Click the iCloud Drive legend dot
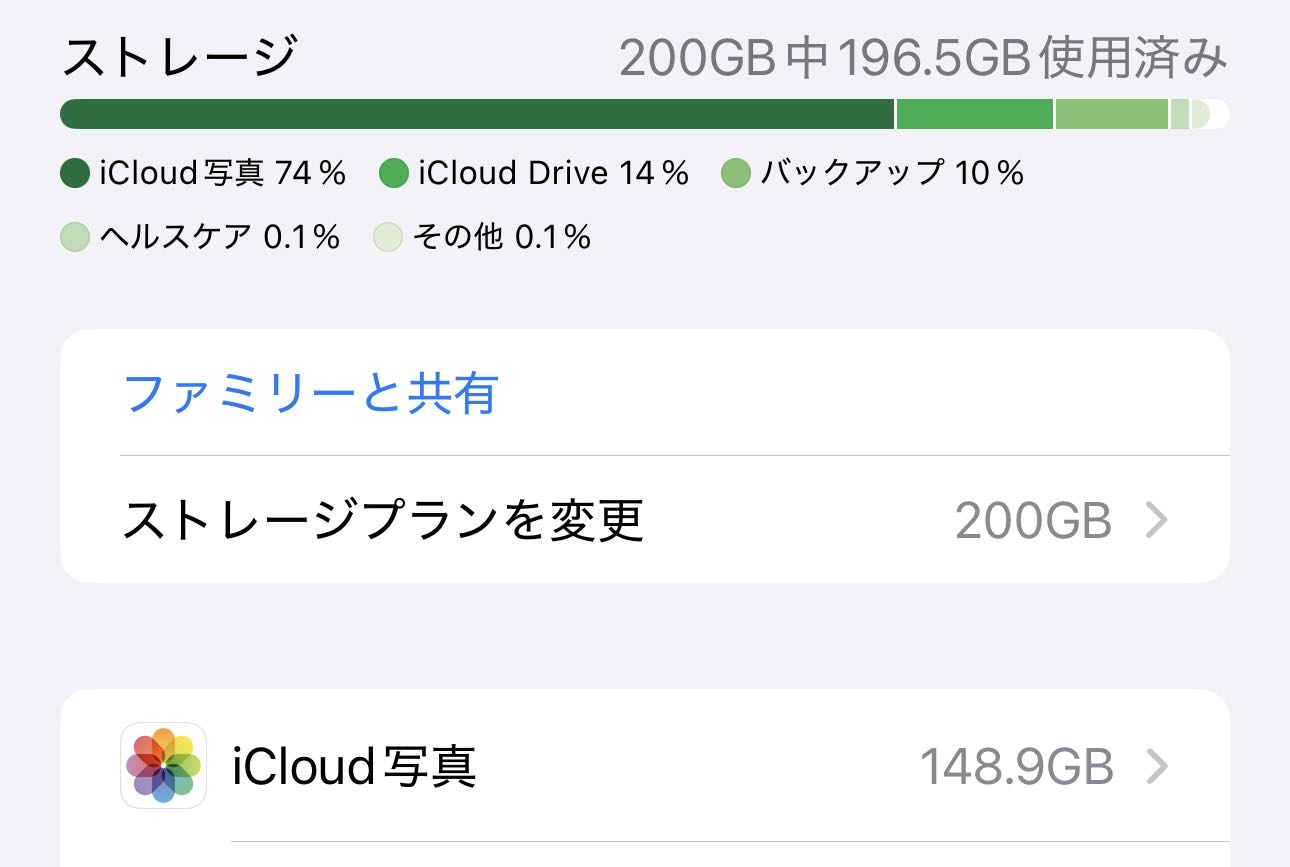Image resolution: width=1290 pixels, height=867 pixels. pos(395,174)
